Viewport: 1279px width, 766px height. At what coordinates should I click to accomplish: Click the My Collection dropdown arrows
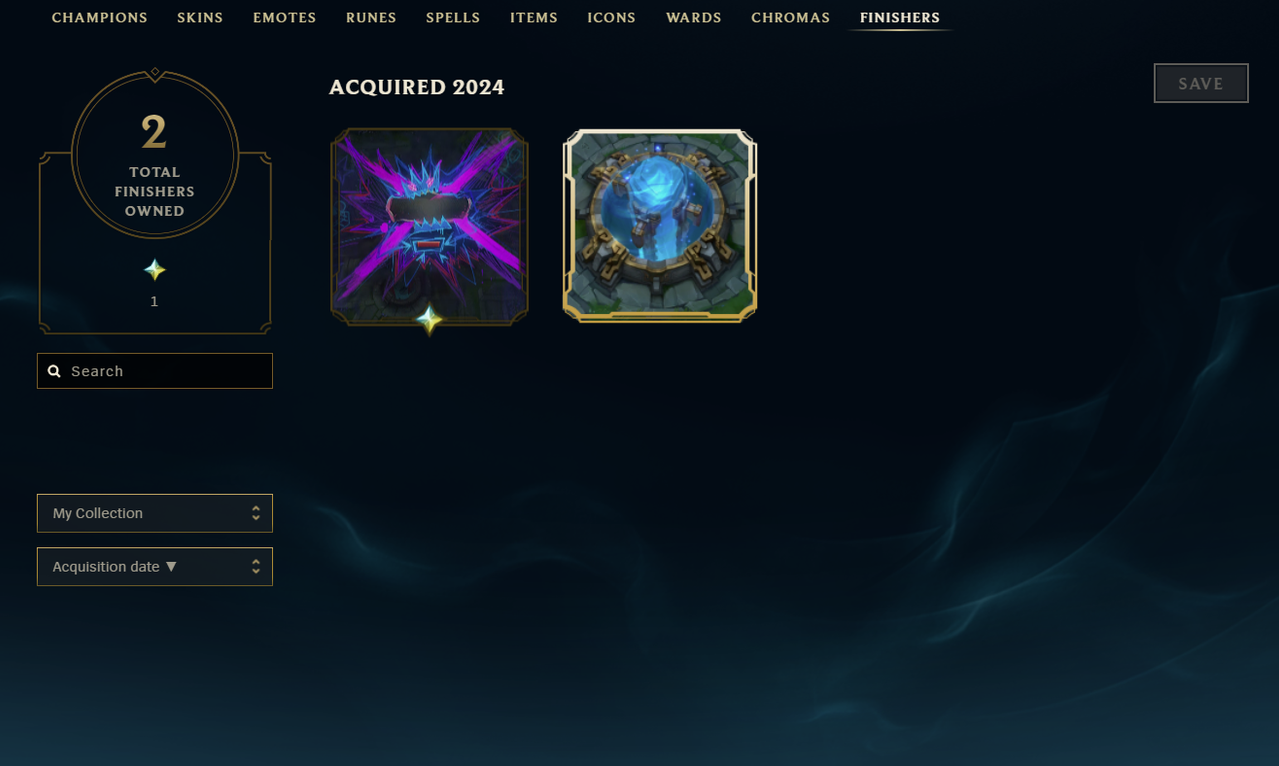[256, 513]
